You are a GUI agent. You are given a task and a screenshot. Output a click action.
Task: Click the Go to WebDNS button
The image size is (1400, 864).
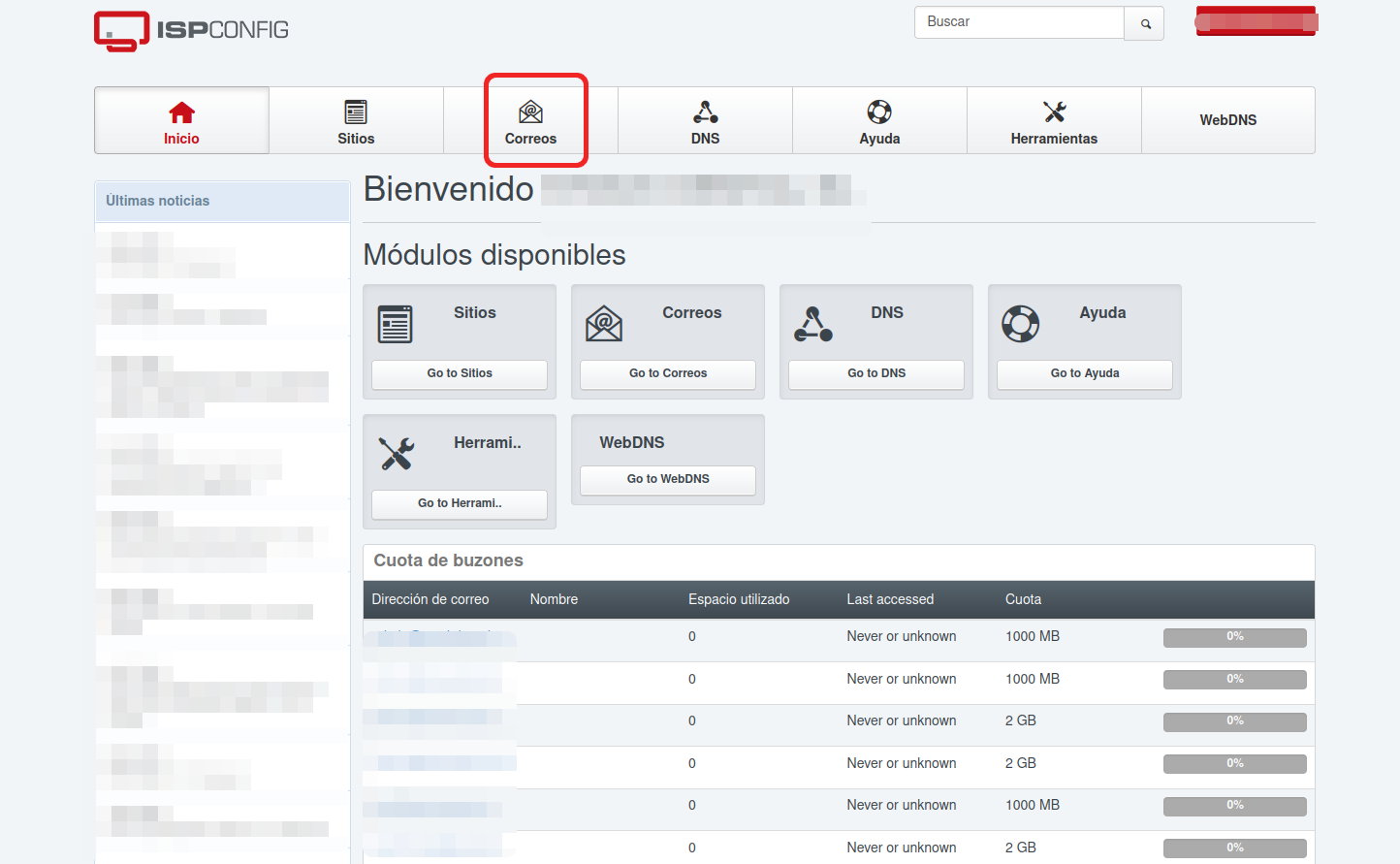(668, 479)
